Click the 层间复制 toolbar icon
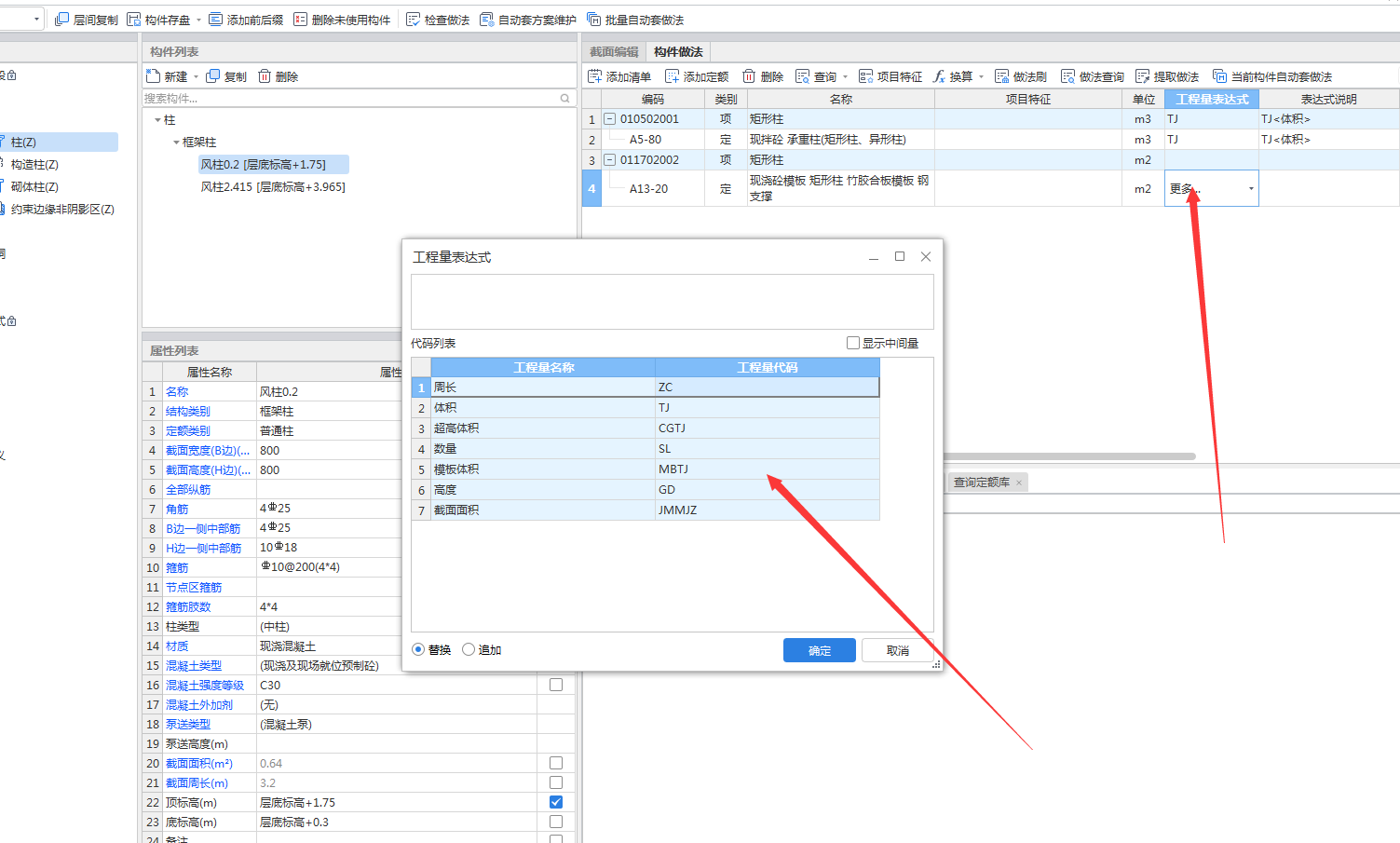The image size is (1400, 843). (62, 20)
